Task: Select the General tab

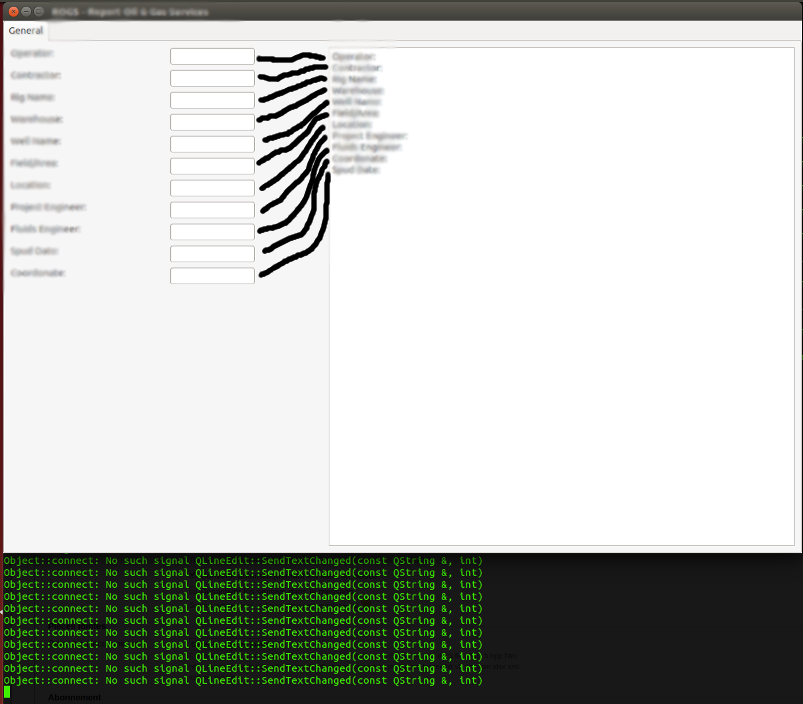Action: (x=26, y=30)
